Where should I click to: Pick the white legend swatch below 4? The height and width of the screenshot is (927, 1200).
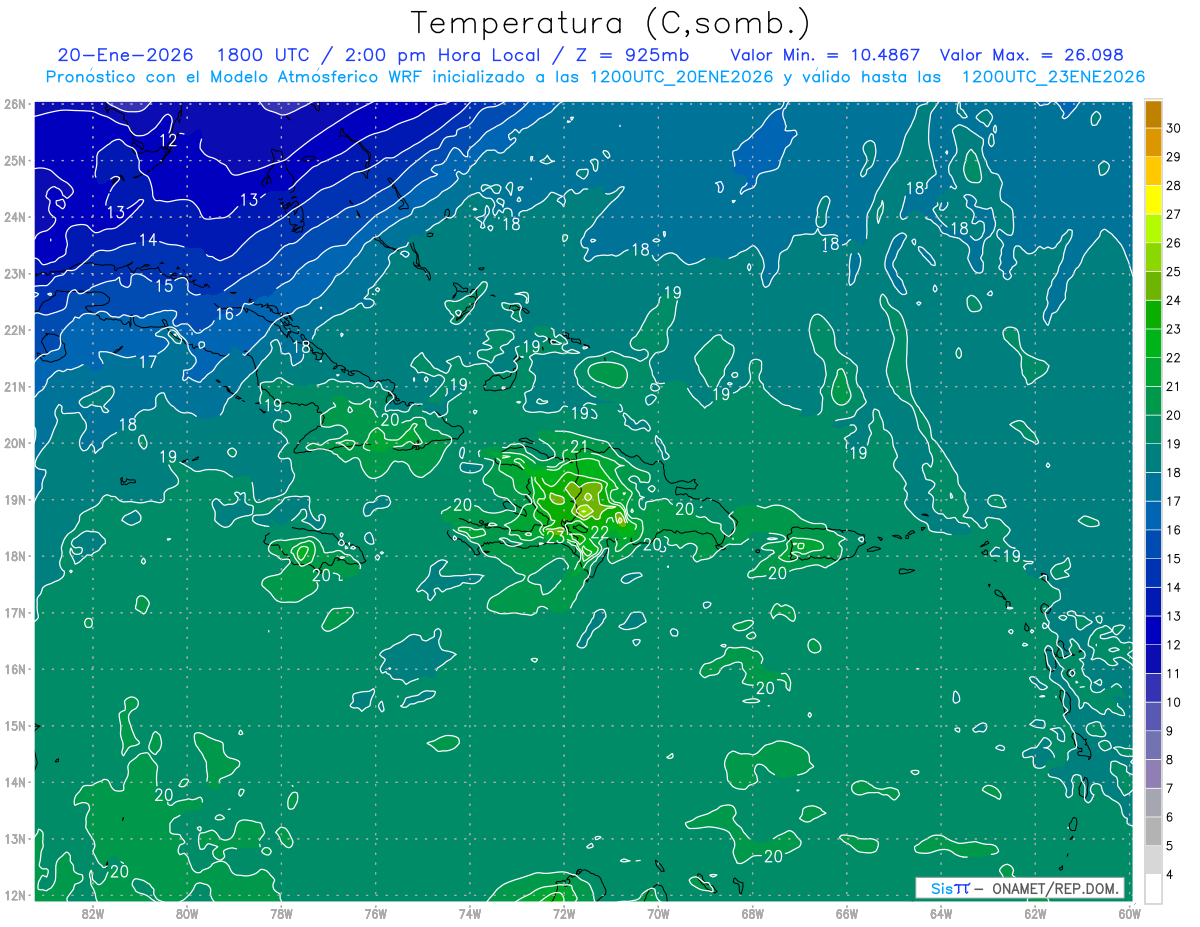[x=1153, y=888]
